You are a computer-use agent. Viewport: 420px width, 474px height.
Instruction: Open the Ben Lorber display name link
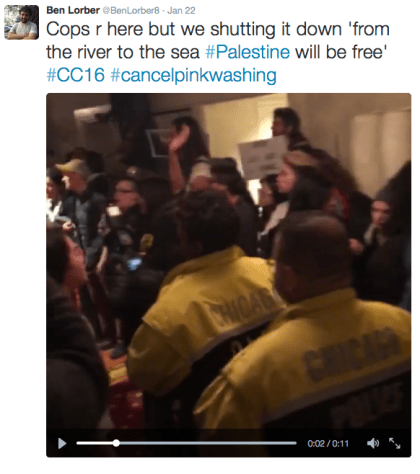point(73,10)
